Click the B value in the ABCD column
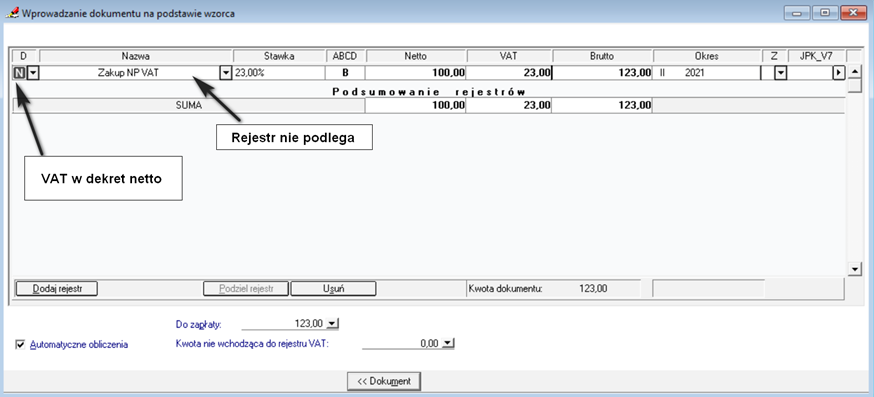 tap(346, 73)
